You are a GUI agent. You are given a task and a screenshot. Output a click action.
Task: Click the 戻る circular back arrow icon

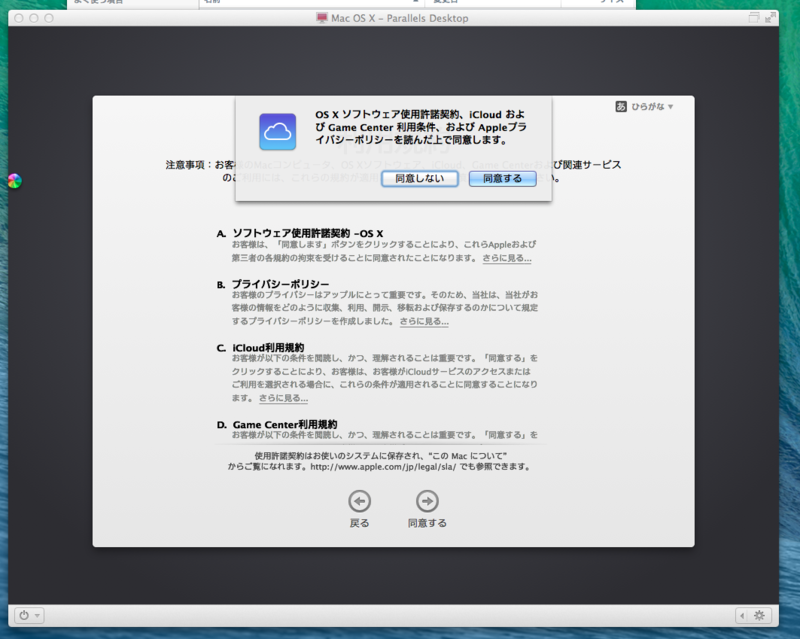359,501
